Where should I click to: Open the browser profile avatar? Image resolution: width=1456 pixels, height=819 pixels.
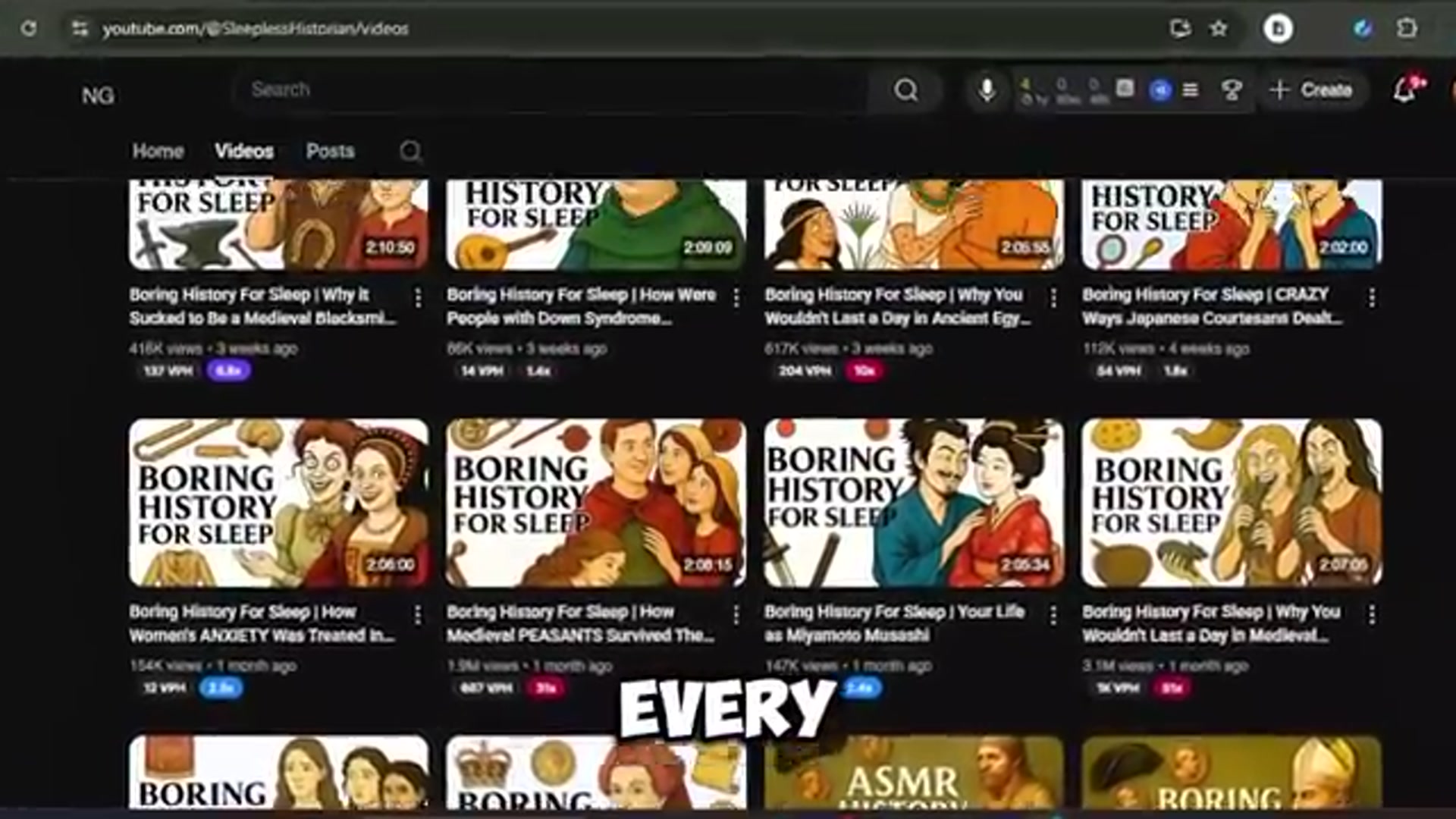1278,29
